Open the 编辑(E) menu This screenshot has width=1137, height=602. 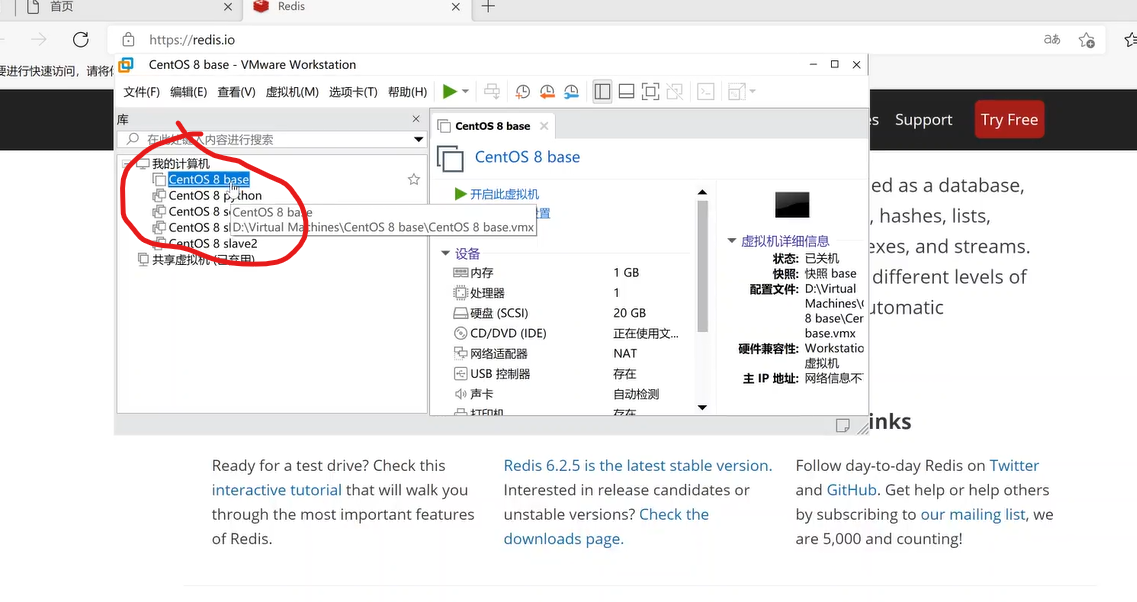click(x=189, y=92)
